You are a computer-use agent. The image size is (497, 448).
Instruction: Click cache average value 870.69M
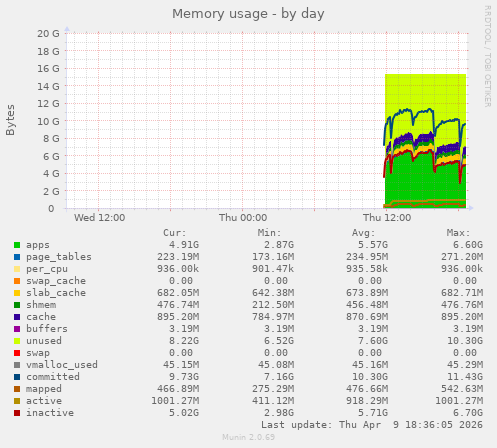pos(367,317)
